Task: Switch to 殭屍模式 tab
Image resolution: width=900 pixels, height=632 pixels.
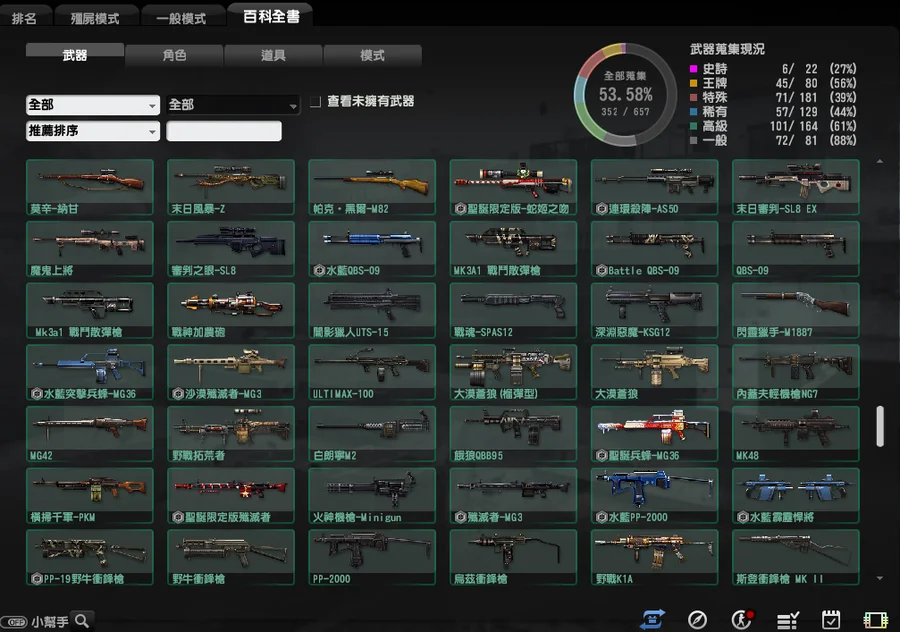Action: 95,18
